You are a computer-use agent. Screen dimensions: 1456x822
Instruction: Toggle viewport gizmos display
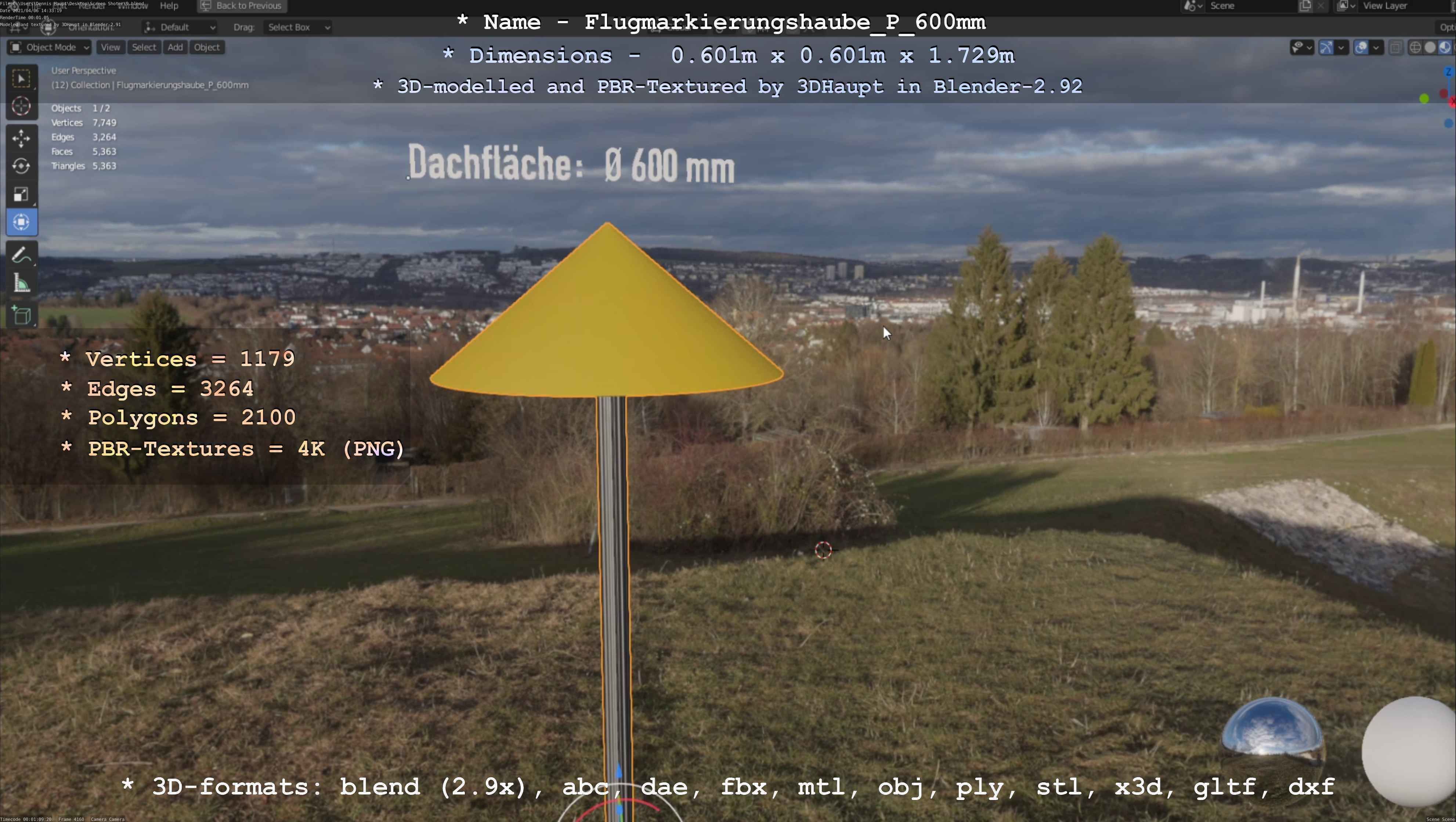(x=1327, y=47)
